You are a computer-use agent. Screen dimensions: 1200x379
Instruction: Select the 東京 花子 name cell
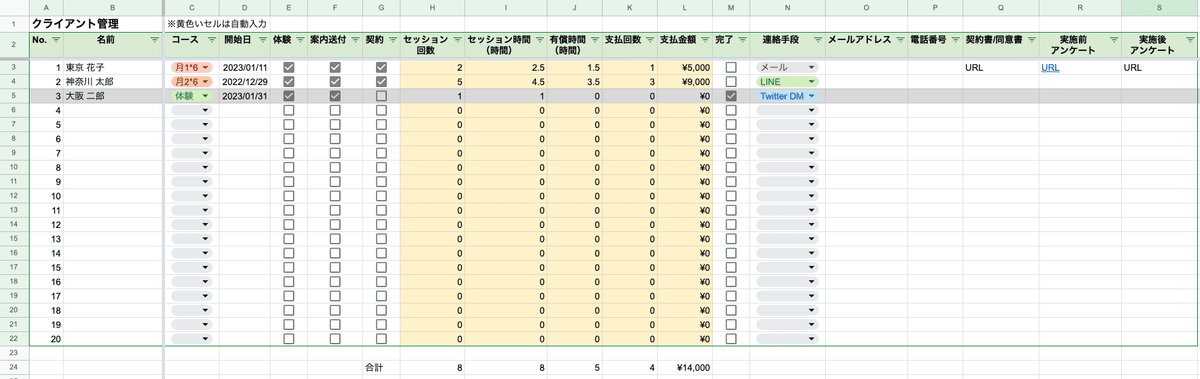(113, 67)
